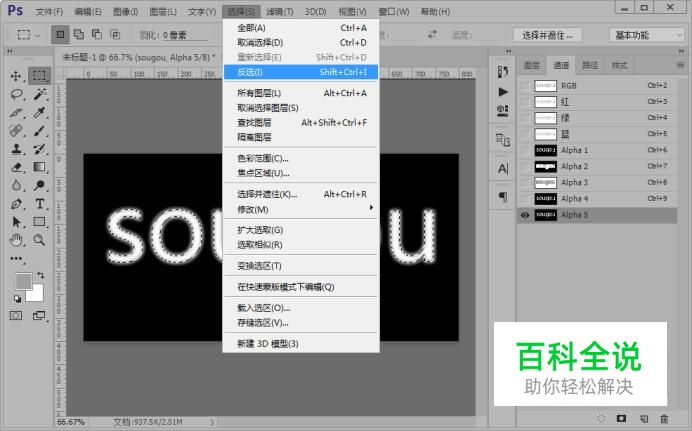692x431 pixels.
Task: Select the Magic Wand tool
Action: point(40,94)
